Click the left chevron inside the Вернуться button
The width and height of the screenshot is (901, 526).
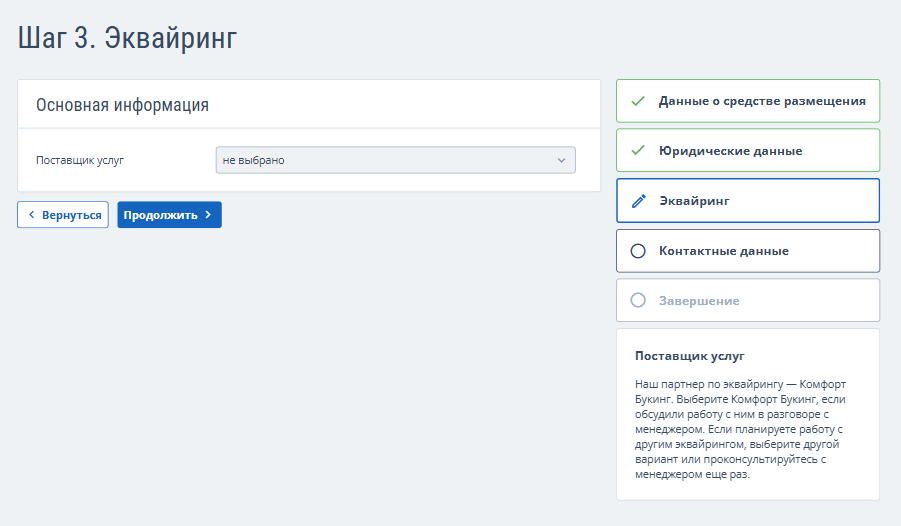(31, 215)
